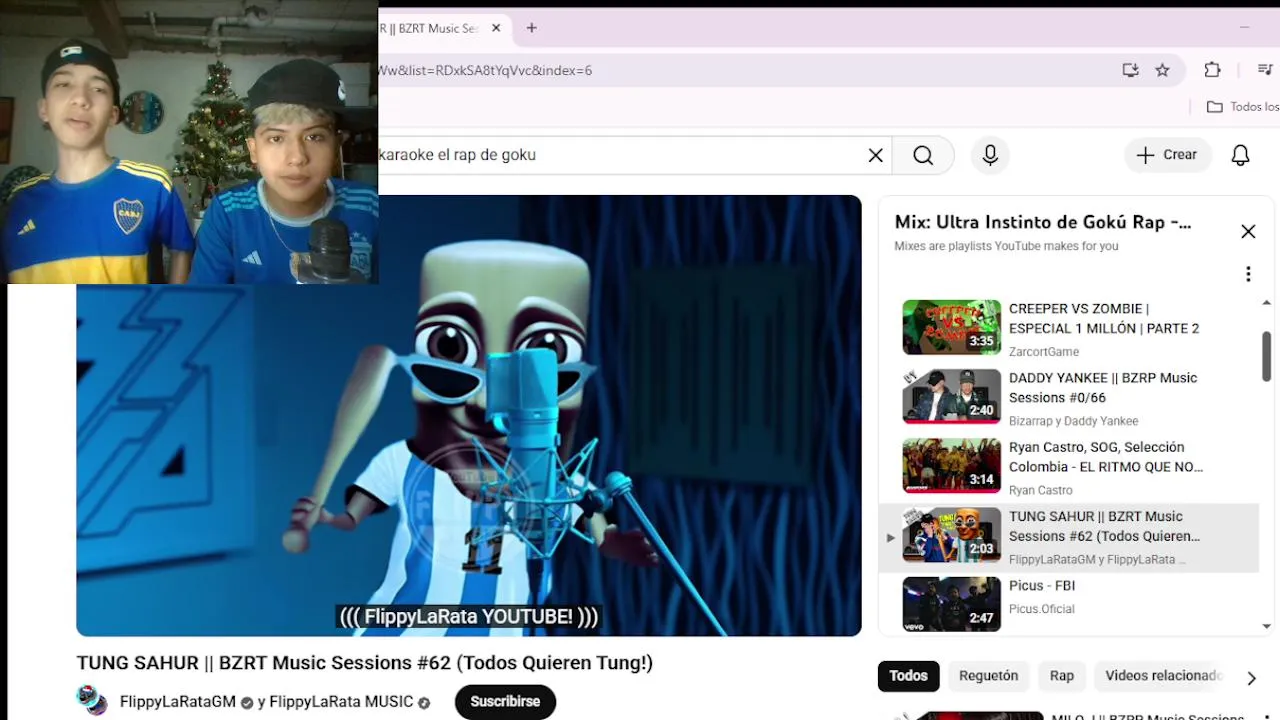Click the address bar URL text
Screen dimensions: 1280x720
485,70
